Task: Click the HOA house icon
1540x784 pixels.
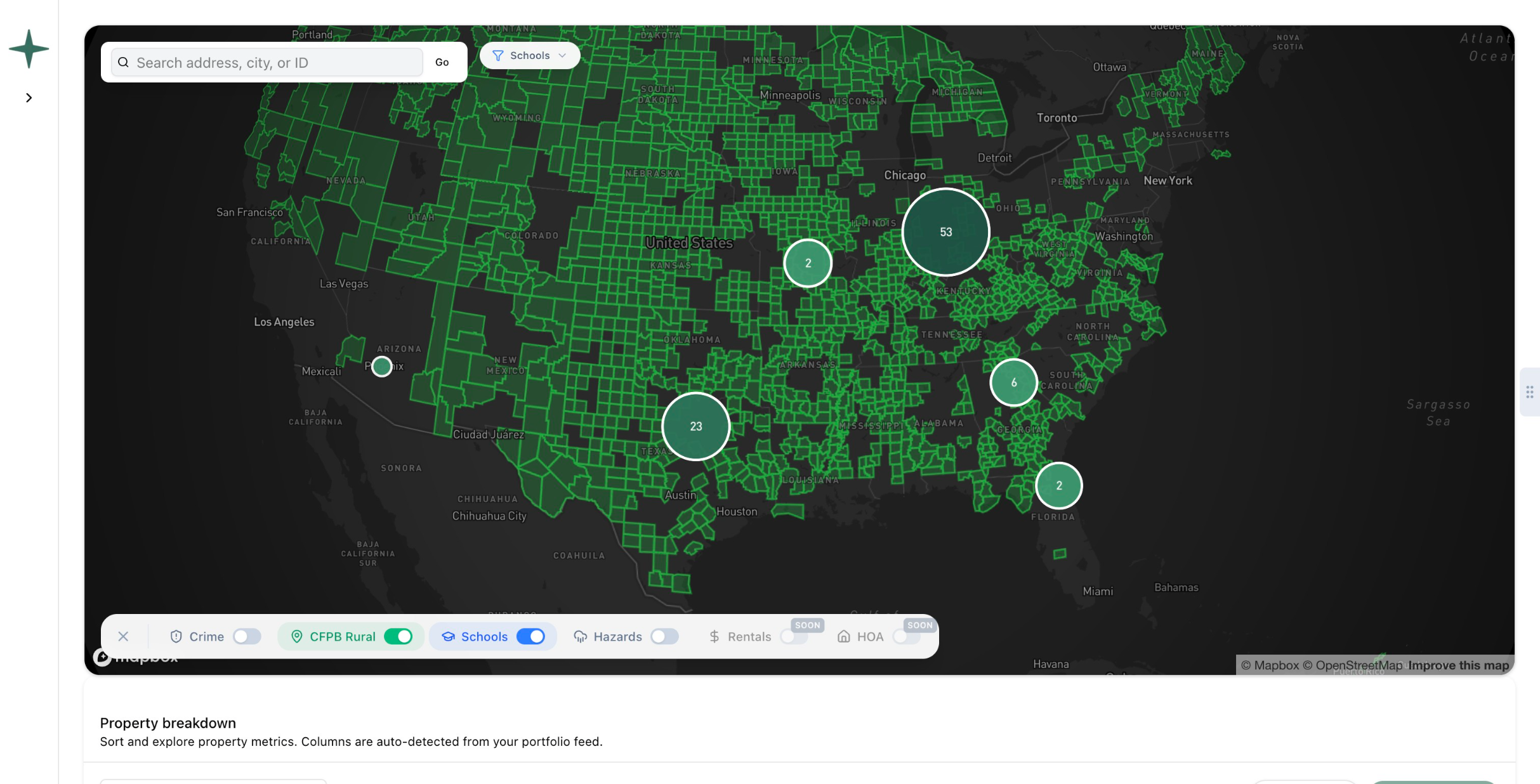Action: [844, 636]
